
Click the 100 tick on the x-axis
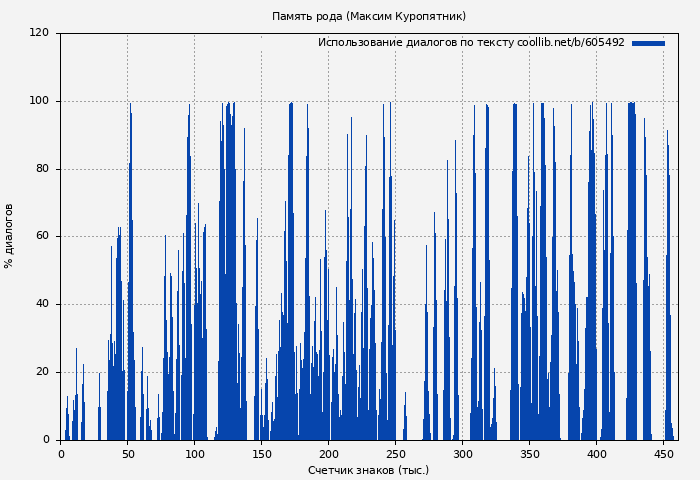pyautogui.click(x=195, y=454)
